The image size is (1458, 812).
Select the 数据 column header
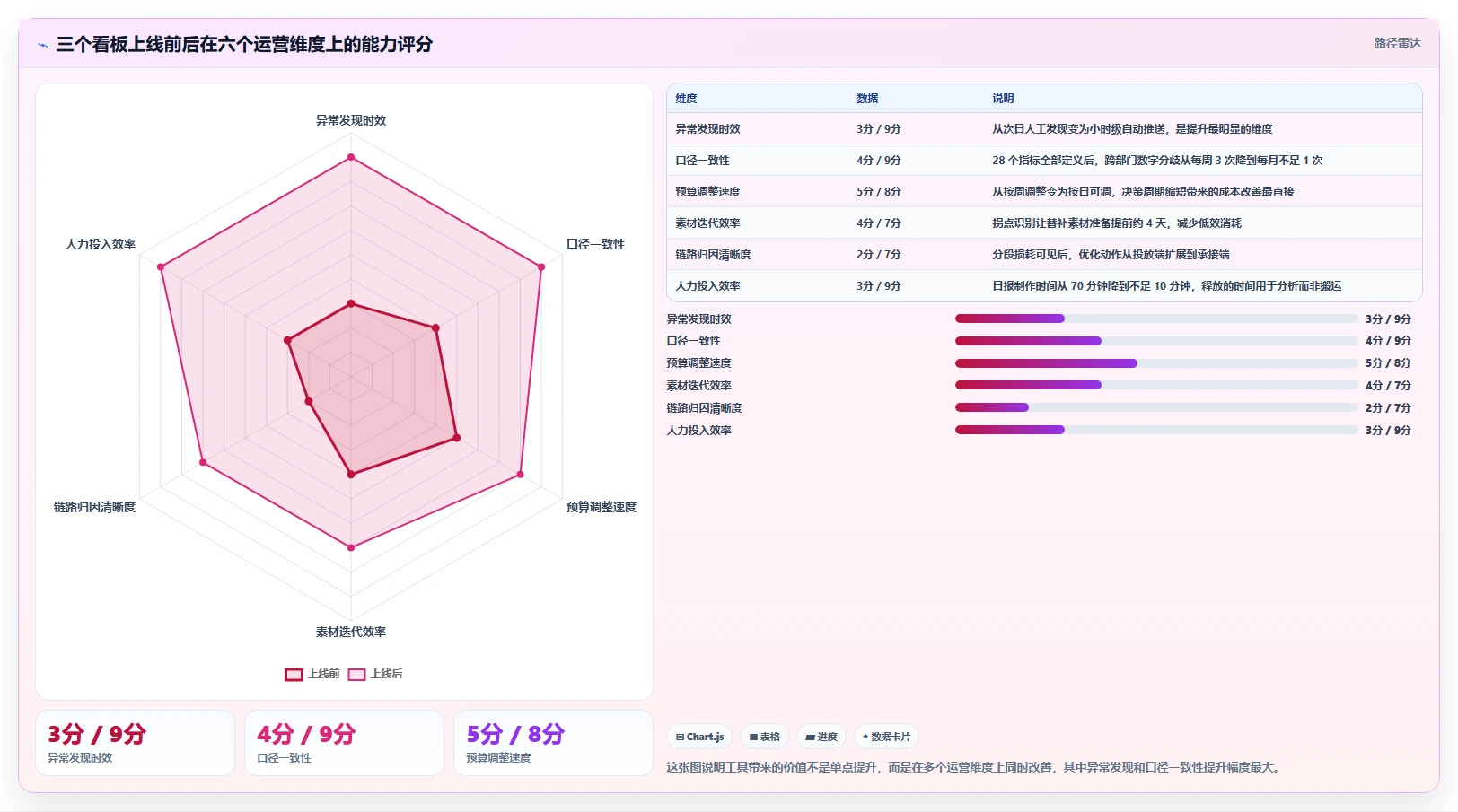click(867, 99)
